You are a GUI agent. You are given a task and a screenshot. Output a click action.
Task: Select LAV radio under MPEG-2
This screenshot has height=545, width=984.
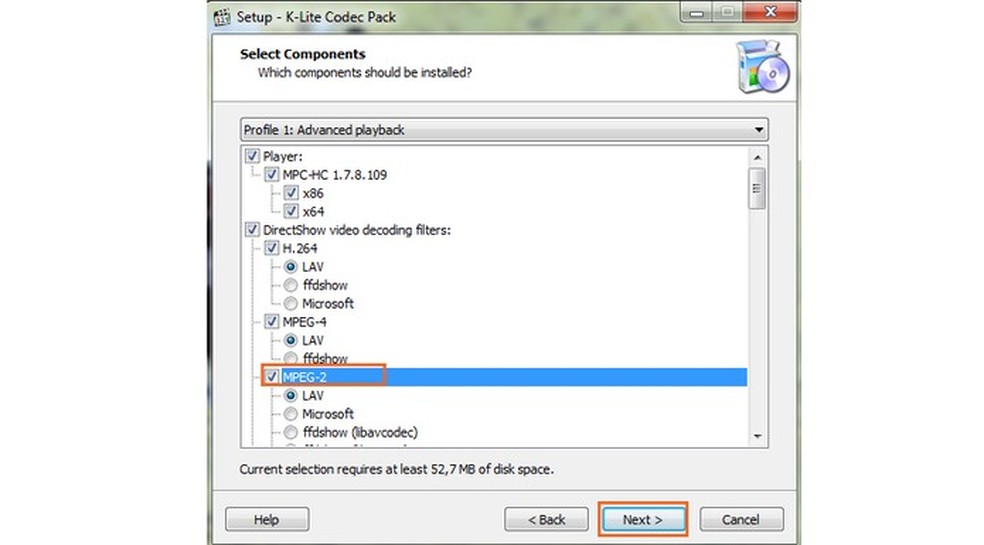click(291, 396)
